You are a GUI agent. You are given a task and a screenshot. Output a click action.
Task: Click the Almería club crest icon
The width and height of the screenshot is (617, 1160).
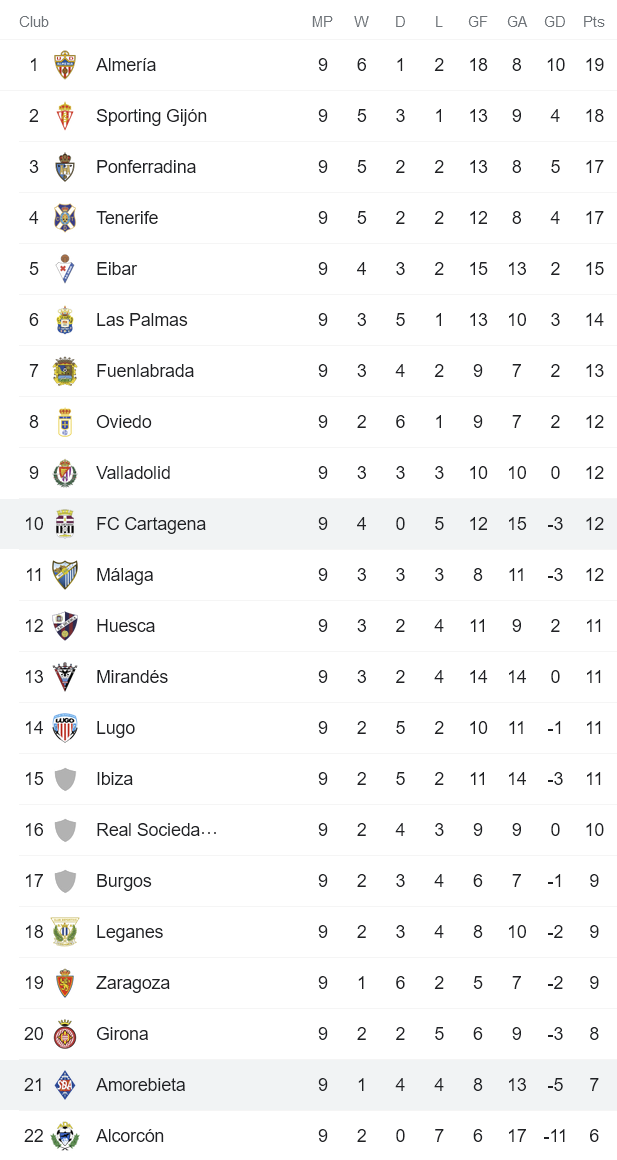pos(65,65)
